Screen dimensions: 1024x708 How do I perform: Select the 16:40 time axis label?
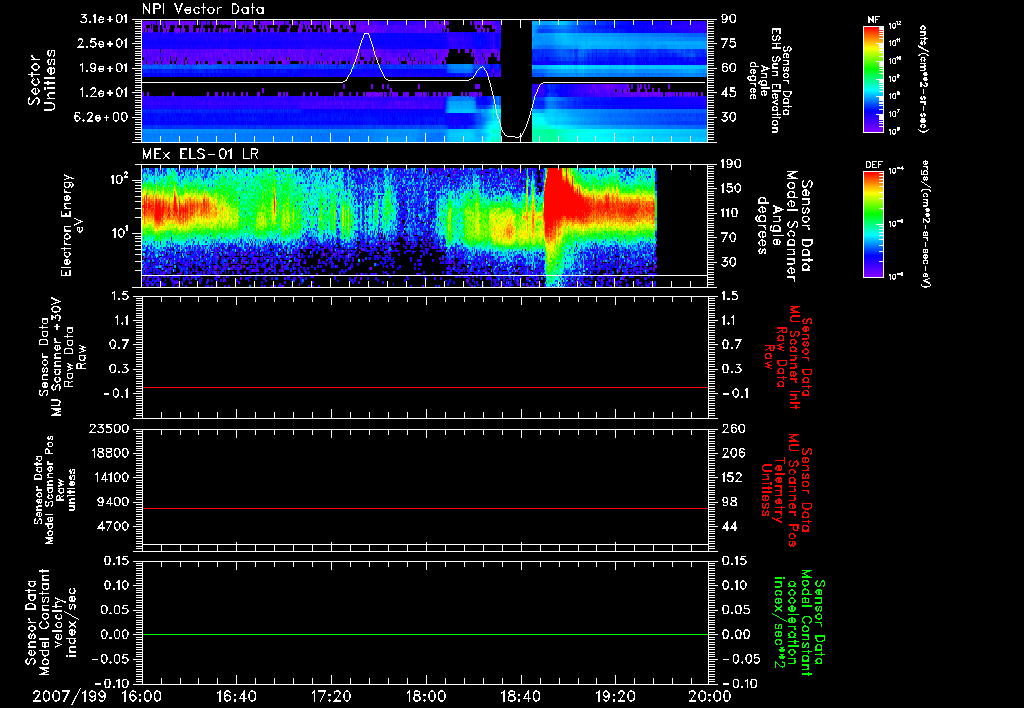coord(236,696)
